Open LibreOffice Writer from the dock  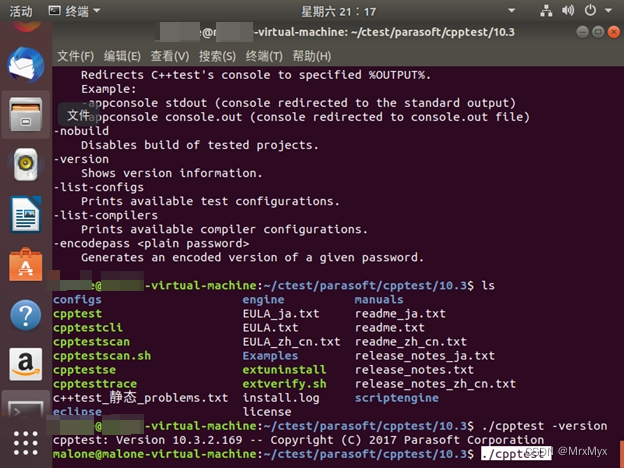click(26, 214)
